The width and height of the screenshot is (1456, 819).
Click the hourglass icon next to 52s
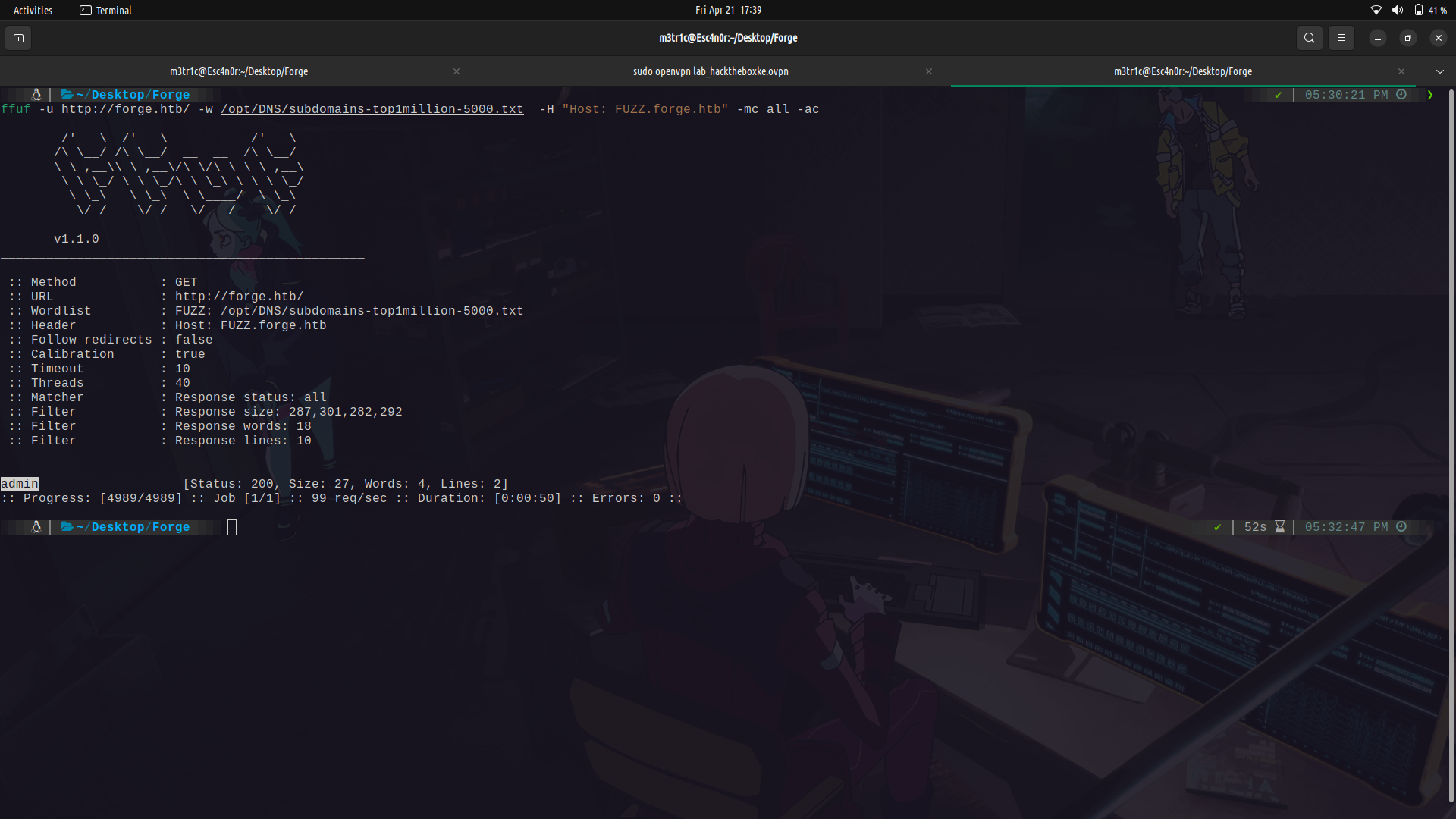click(1279, 526)
